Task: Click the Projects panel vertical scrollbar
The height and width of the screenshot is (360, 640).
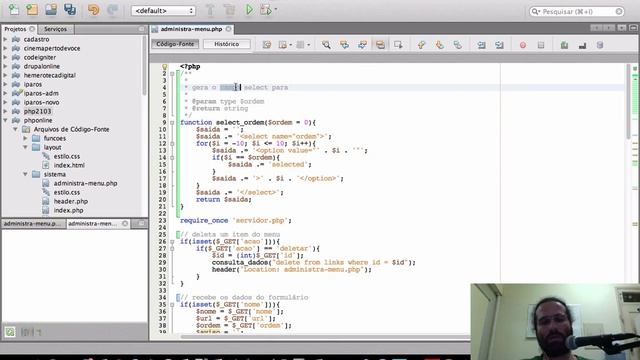Action: pyautogui.click(x=144, y=65)
